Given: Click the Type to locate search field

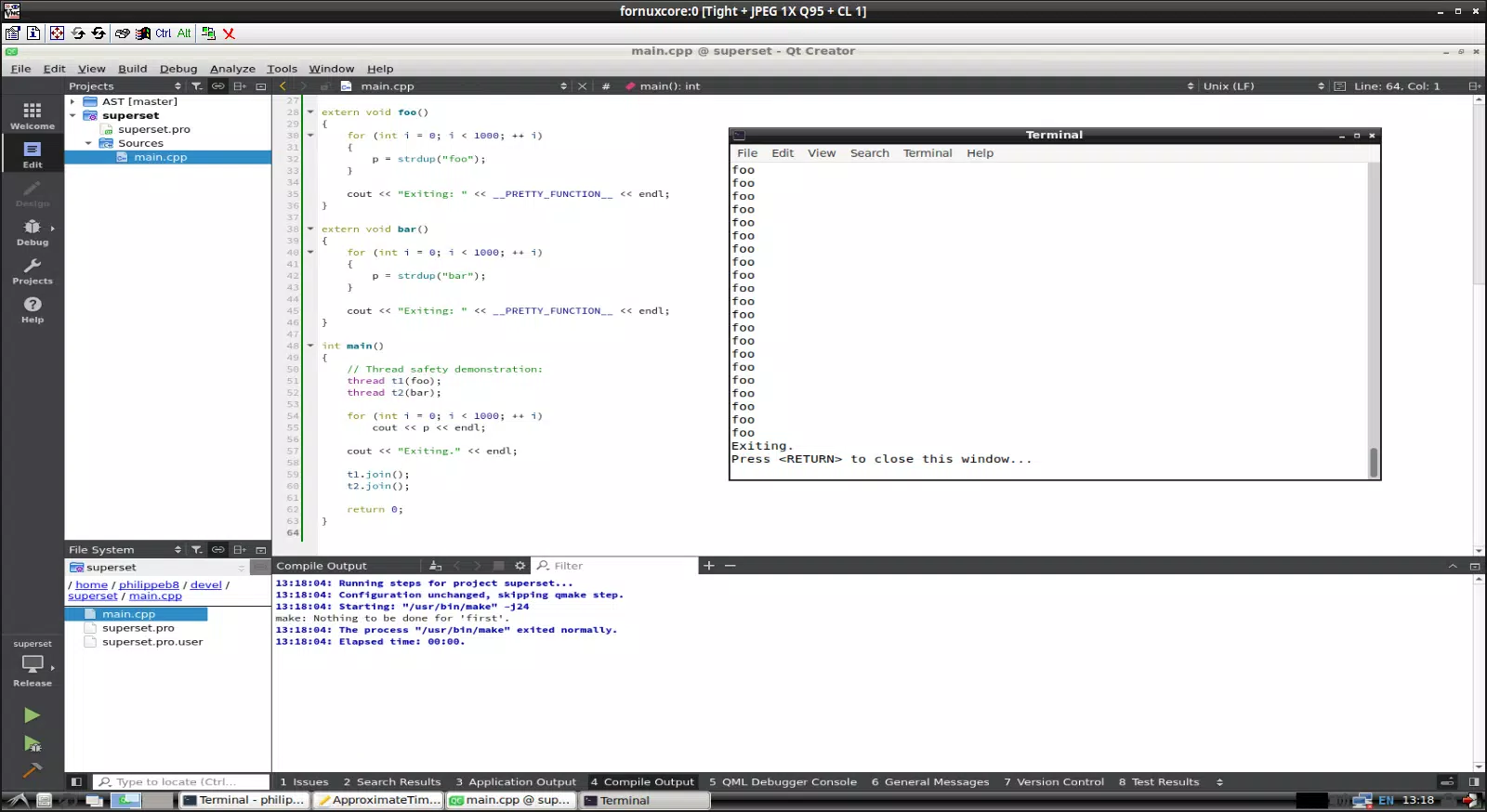Looking at the screenshot, I should point(182,782).
